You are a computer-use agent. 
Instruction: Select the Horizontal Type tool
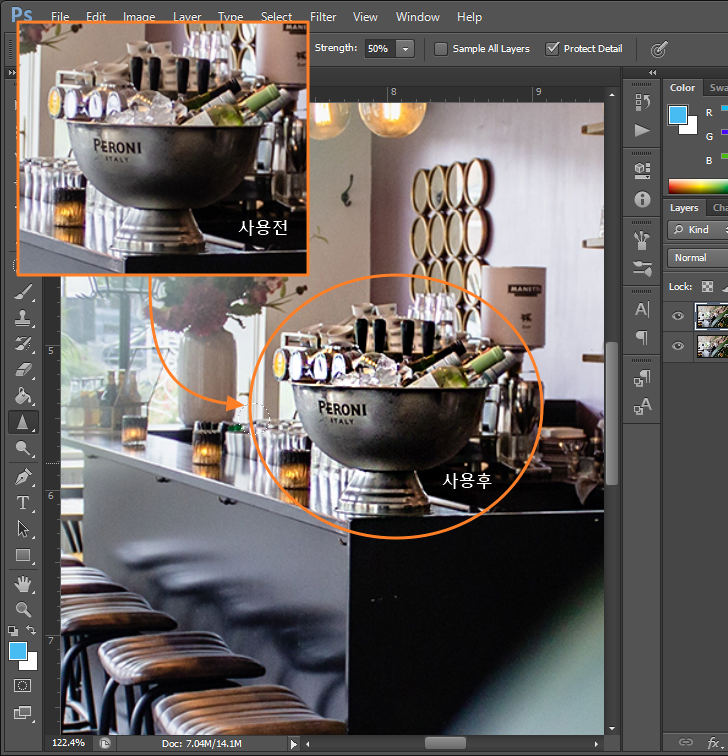(x=23, y=502)
